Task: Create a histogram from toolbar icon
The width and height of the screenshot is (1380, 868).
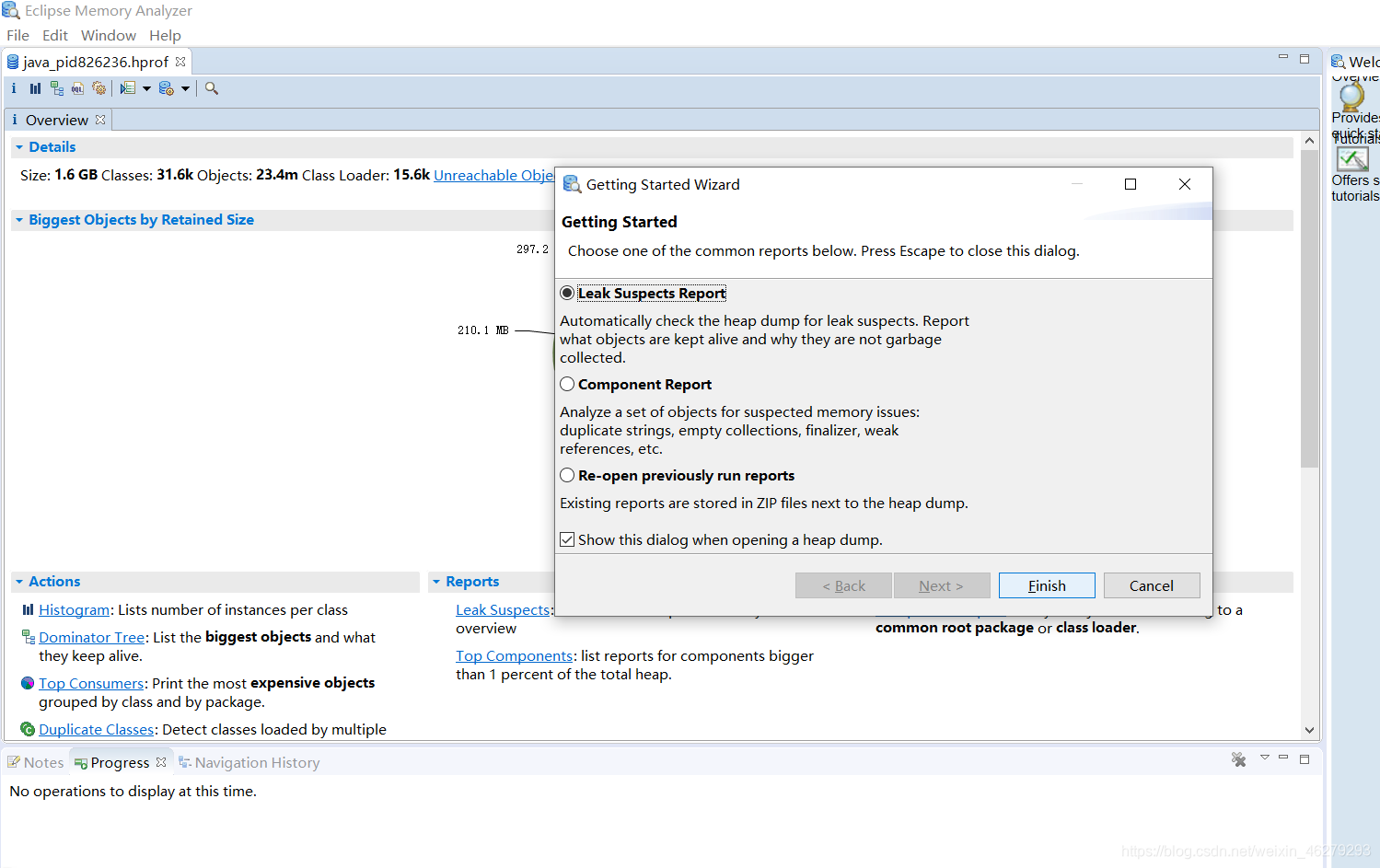Action: (x=35, y=88)
